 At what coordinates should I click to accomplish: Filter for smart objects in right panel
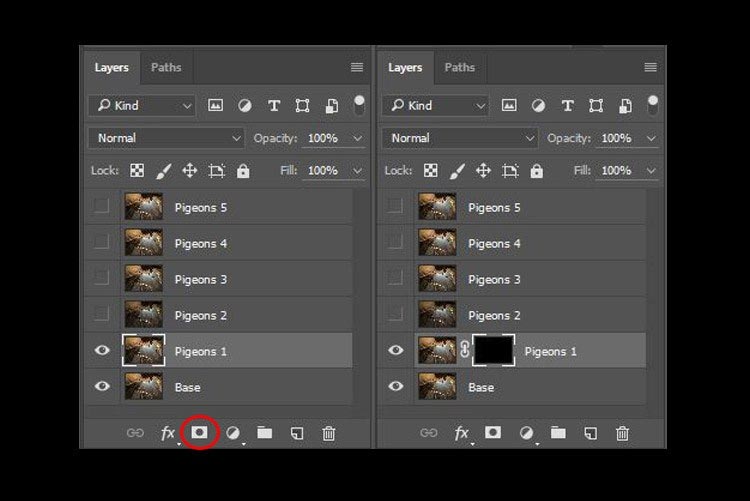tap(625, 105)
